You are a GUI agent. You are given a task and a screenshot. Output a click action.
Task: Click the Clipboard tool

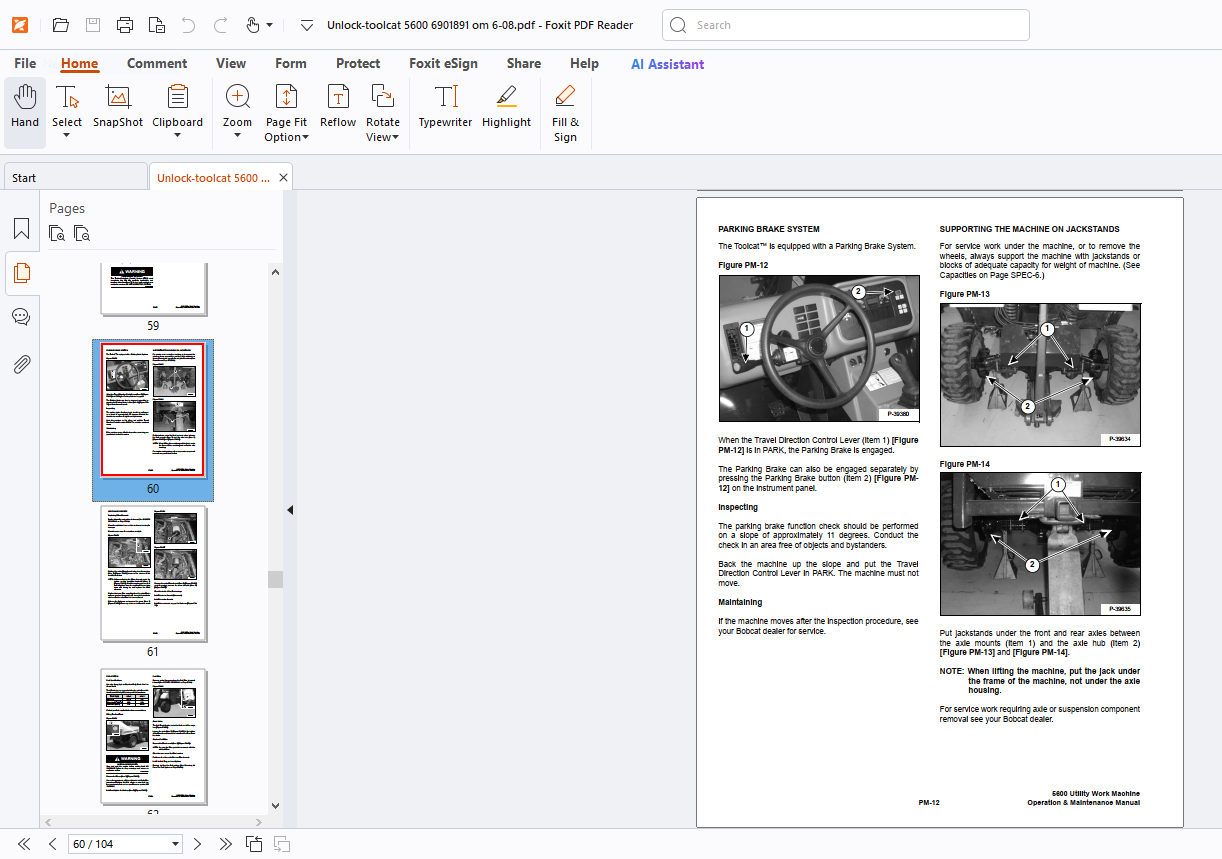pyautogui.click(x=177, y=104)
